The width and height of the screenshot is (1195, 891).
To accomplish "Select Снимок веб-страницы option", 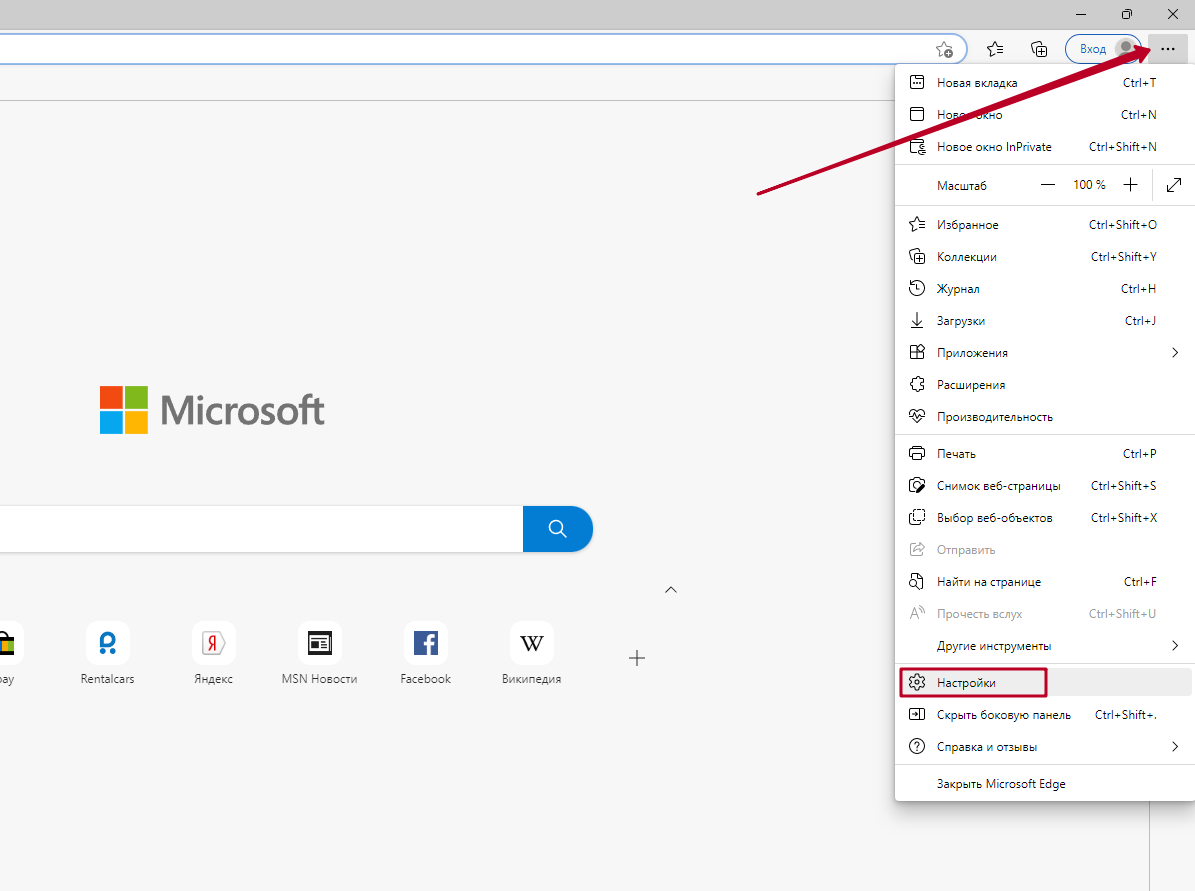I will coord(1044,486).
